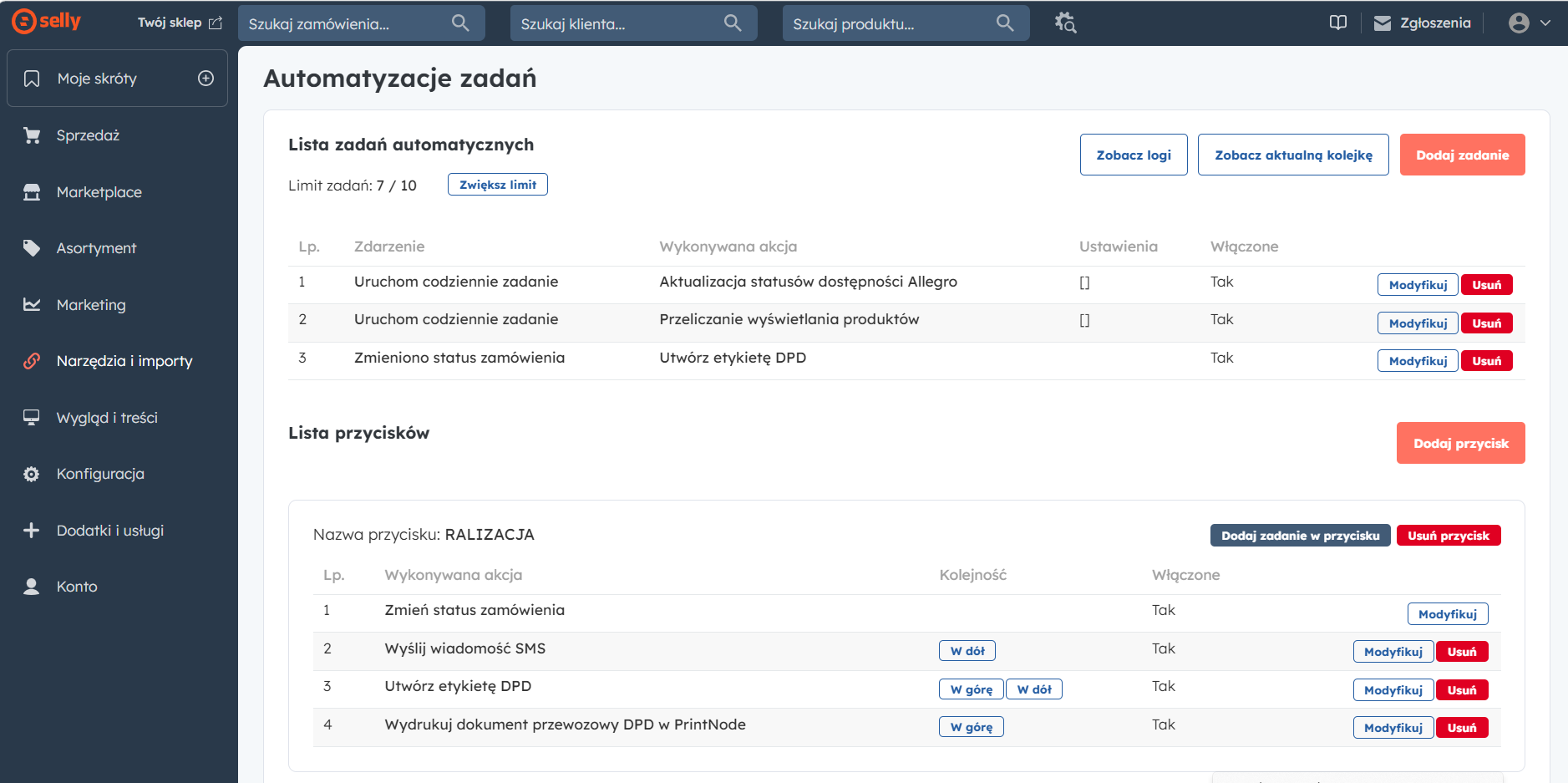Click the order search magnifier icon
The width and height of the screenshot is (1568, 783).
coord(460,23)
